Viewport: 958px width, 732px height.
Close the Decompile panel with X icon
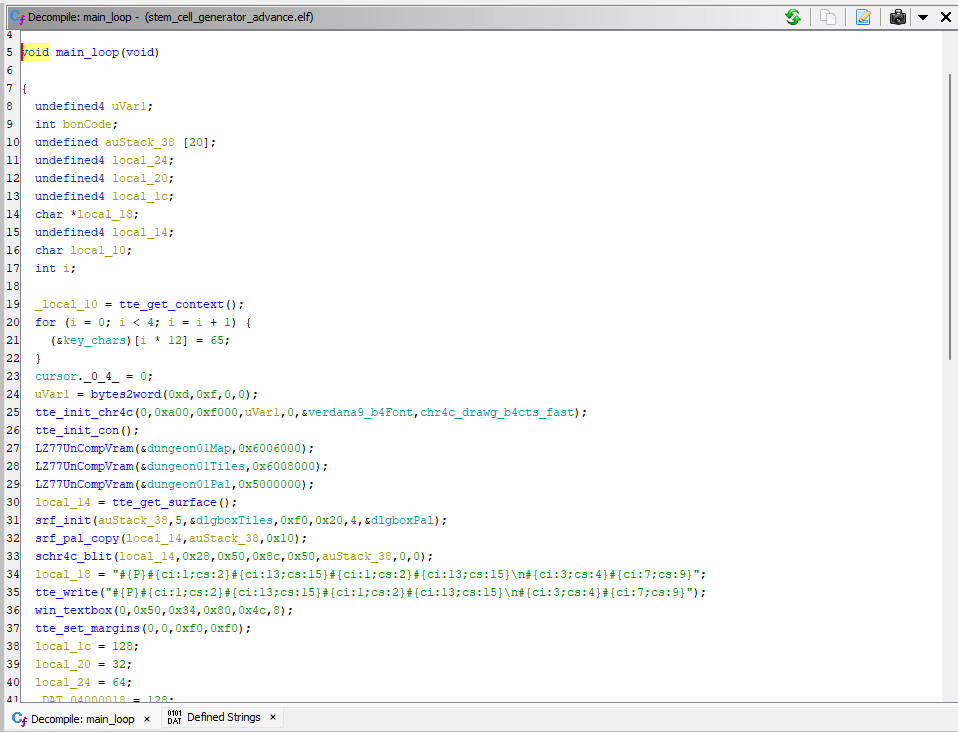pos(945,17)
